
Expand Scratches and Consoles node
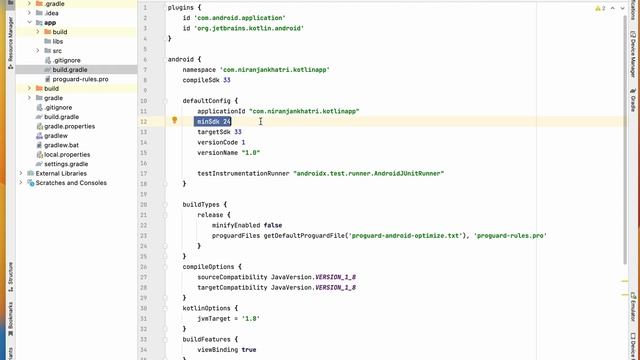(x=21, y=183)
